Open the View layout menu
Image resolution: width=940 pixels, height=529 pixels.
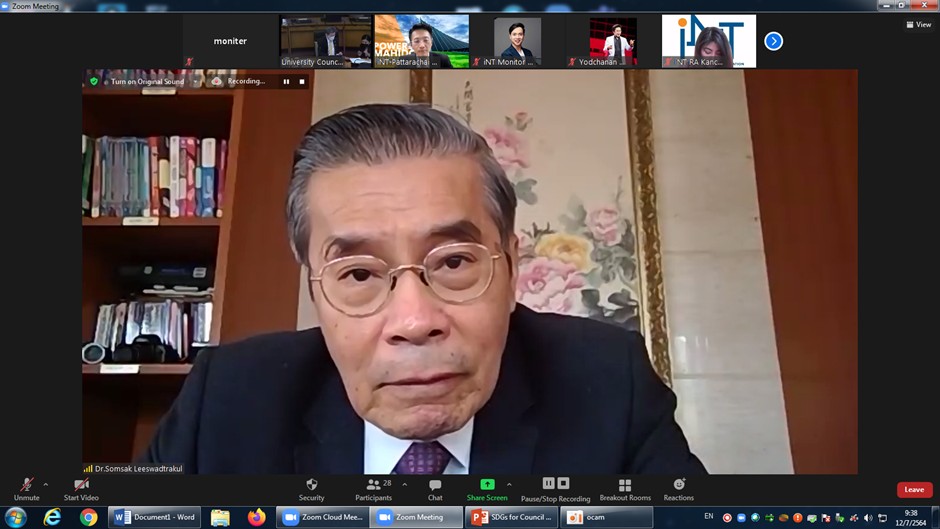coord(918,24)
